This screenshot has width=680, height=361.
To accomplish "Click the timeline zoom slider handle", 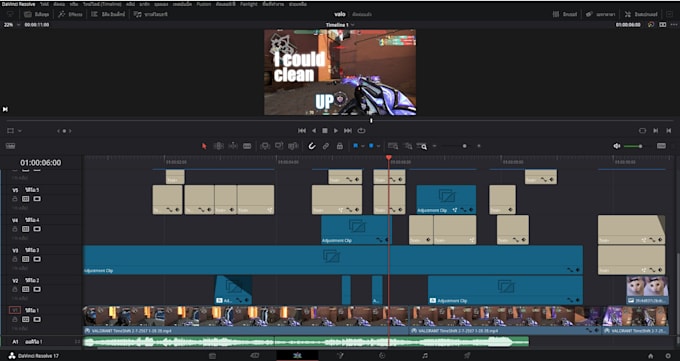I will point(464,146).
